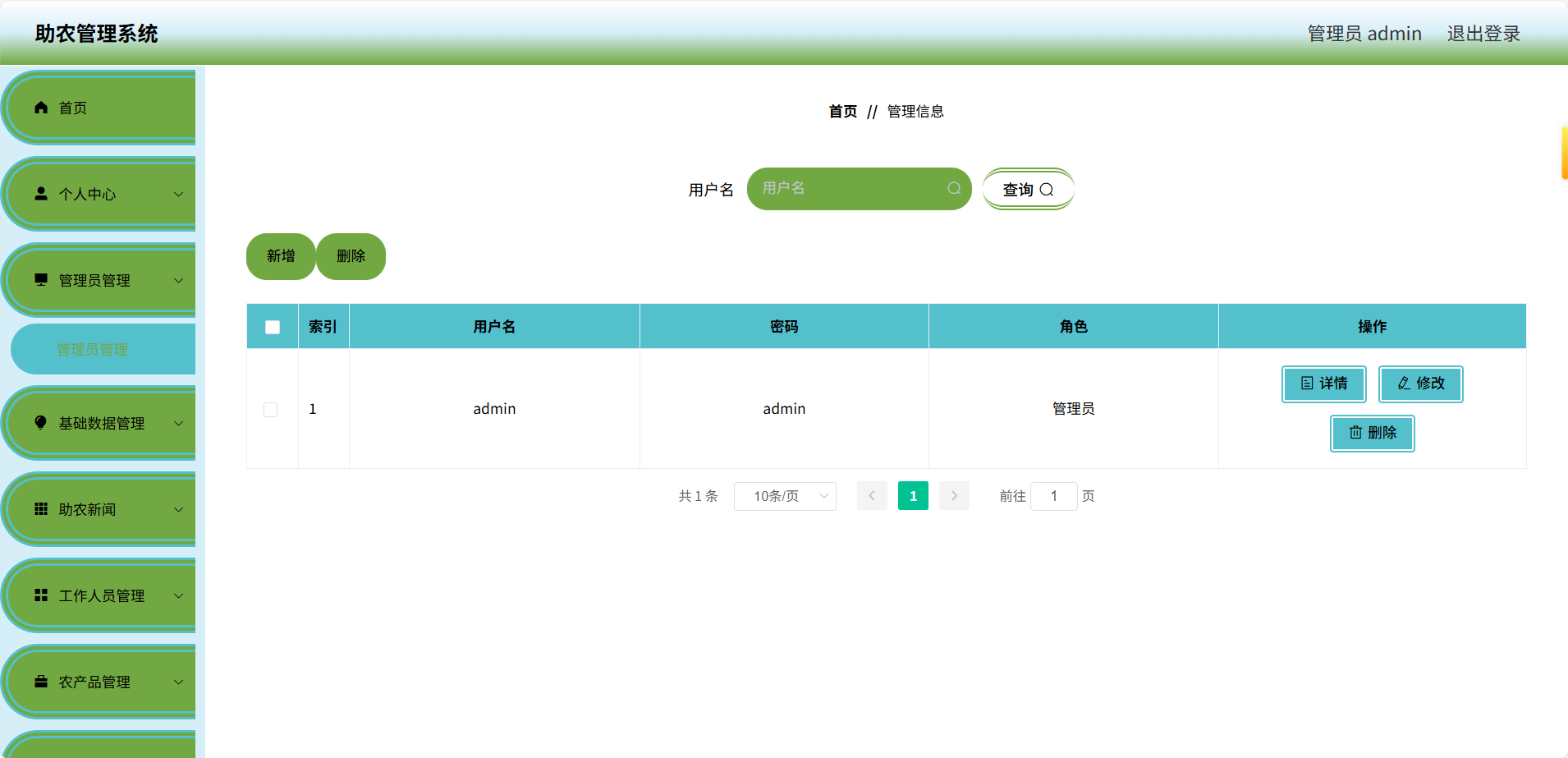Click the person icon next to 个人中心

point(41,194)
